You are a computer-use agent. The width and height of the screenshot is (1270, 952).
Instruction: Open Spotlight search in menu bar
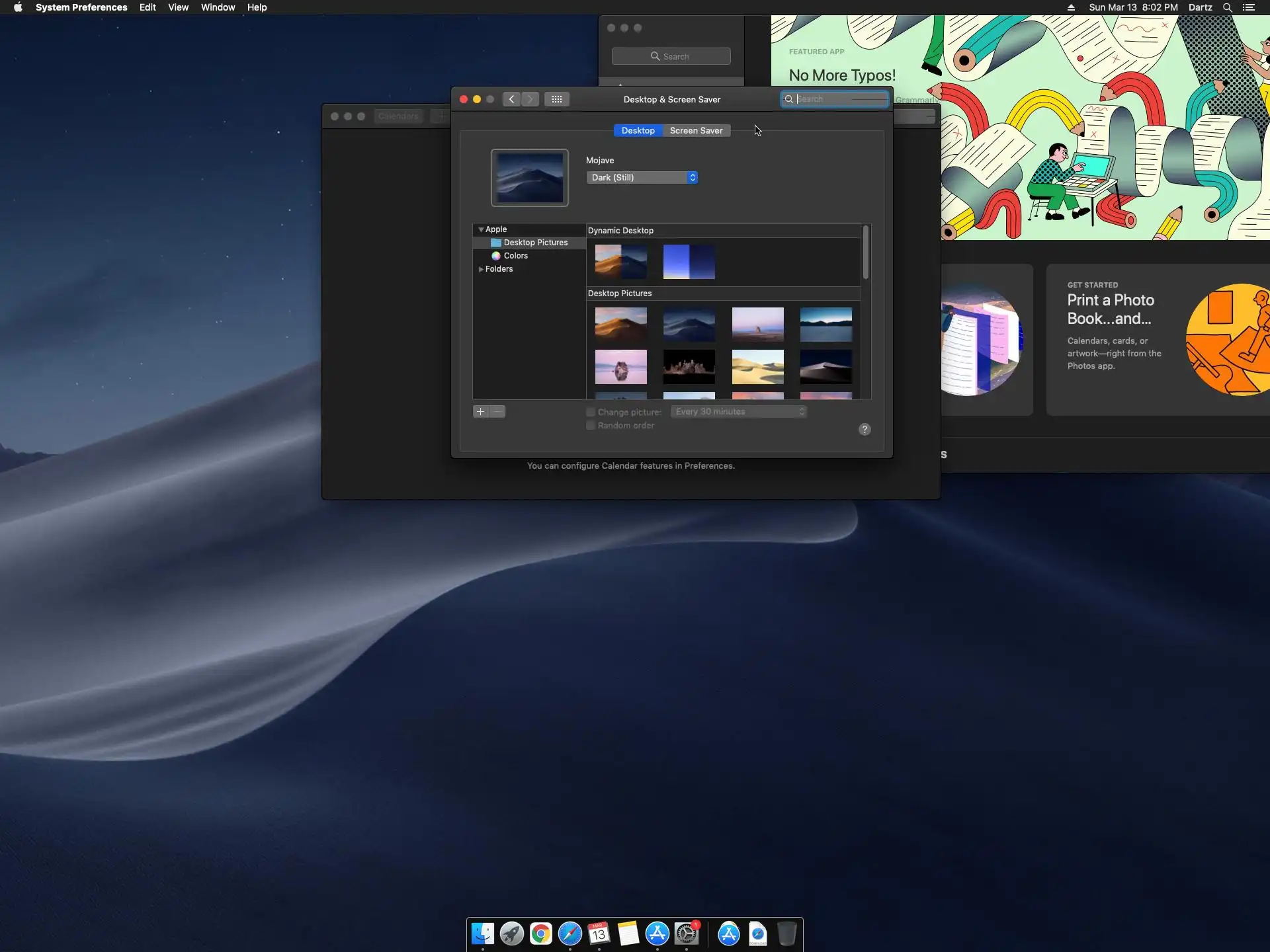[x=1227, y=7]
